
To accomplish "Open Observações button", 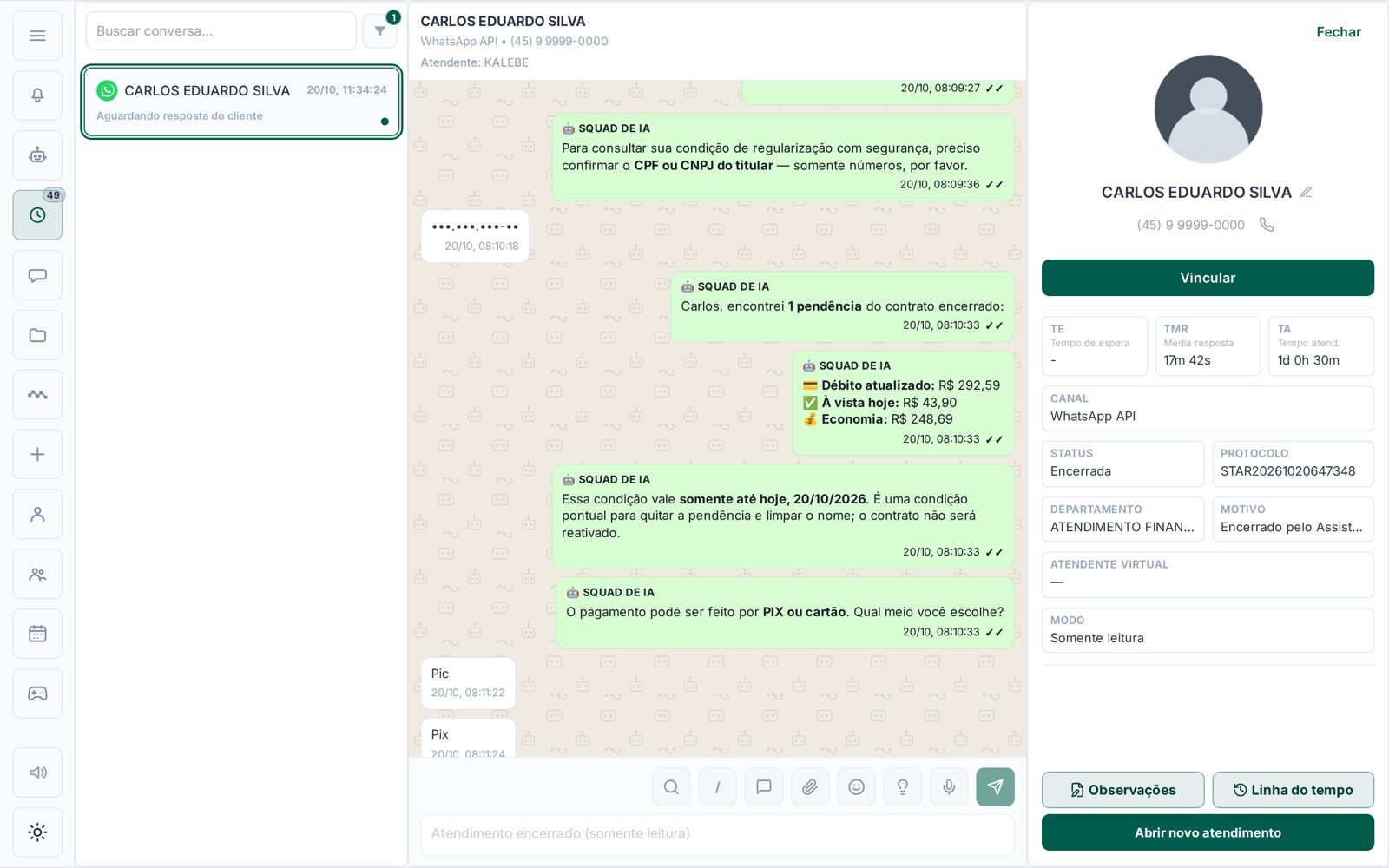I will [x=1122, y=790].
